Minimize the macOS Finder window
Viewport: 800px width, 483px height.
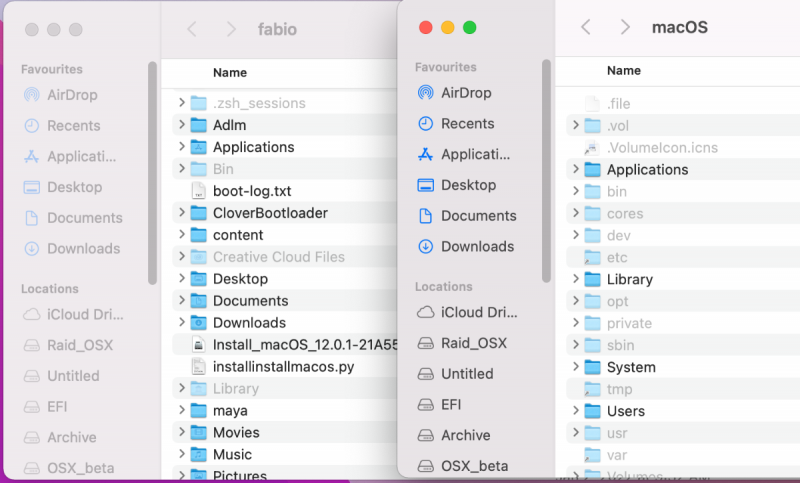447,28
